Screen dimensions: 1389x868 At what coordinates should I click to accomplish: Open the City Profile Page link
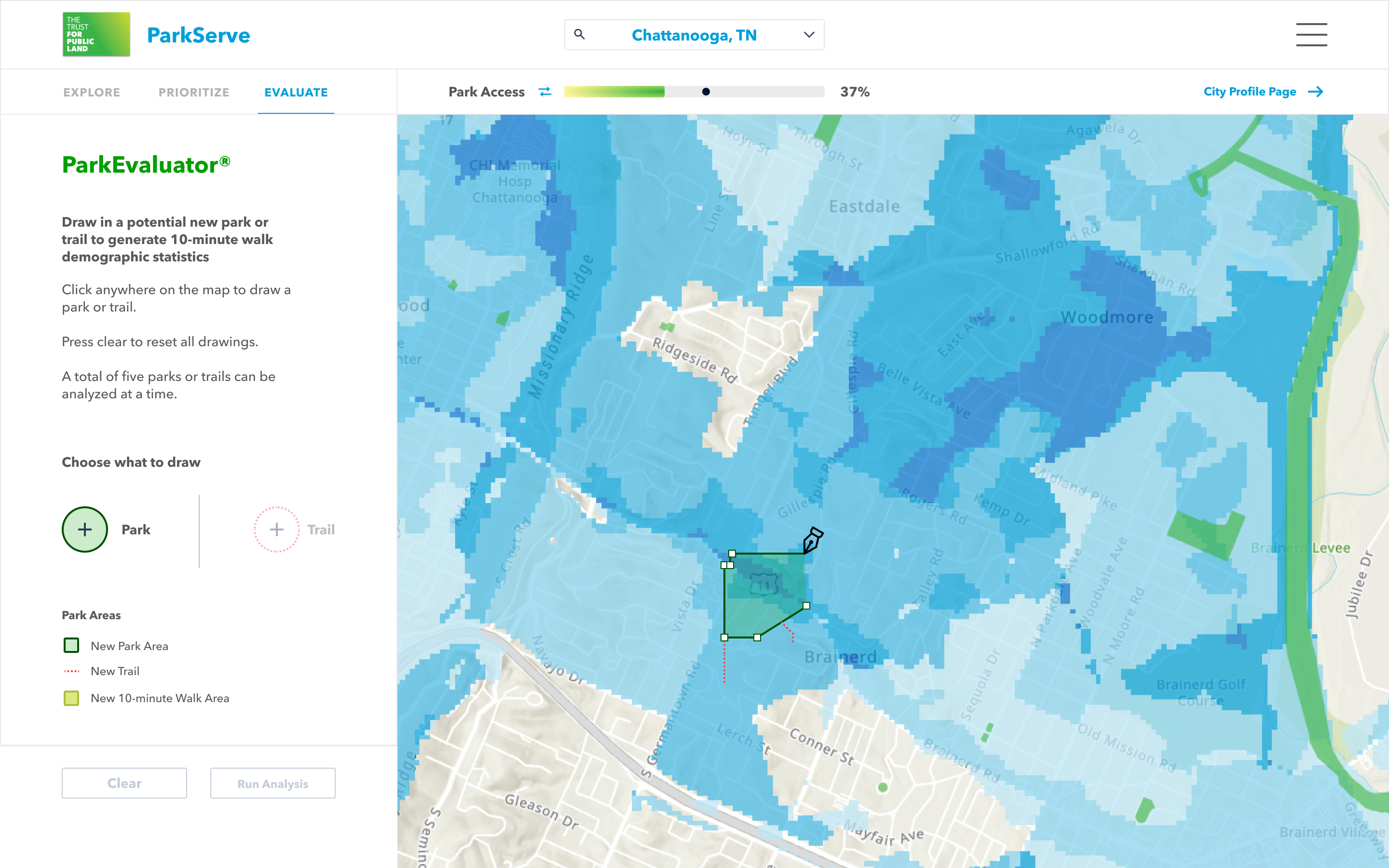coord(1250,92)
